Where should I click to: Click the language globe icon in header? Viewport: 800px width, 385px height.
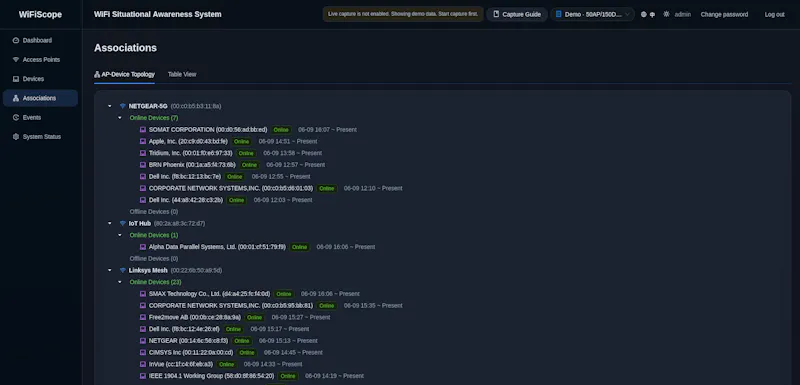(x=644, y=15)
